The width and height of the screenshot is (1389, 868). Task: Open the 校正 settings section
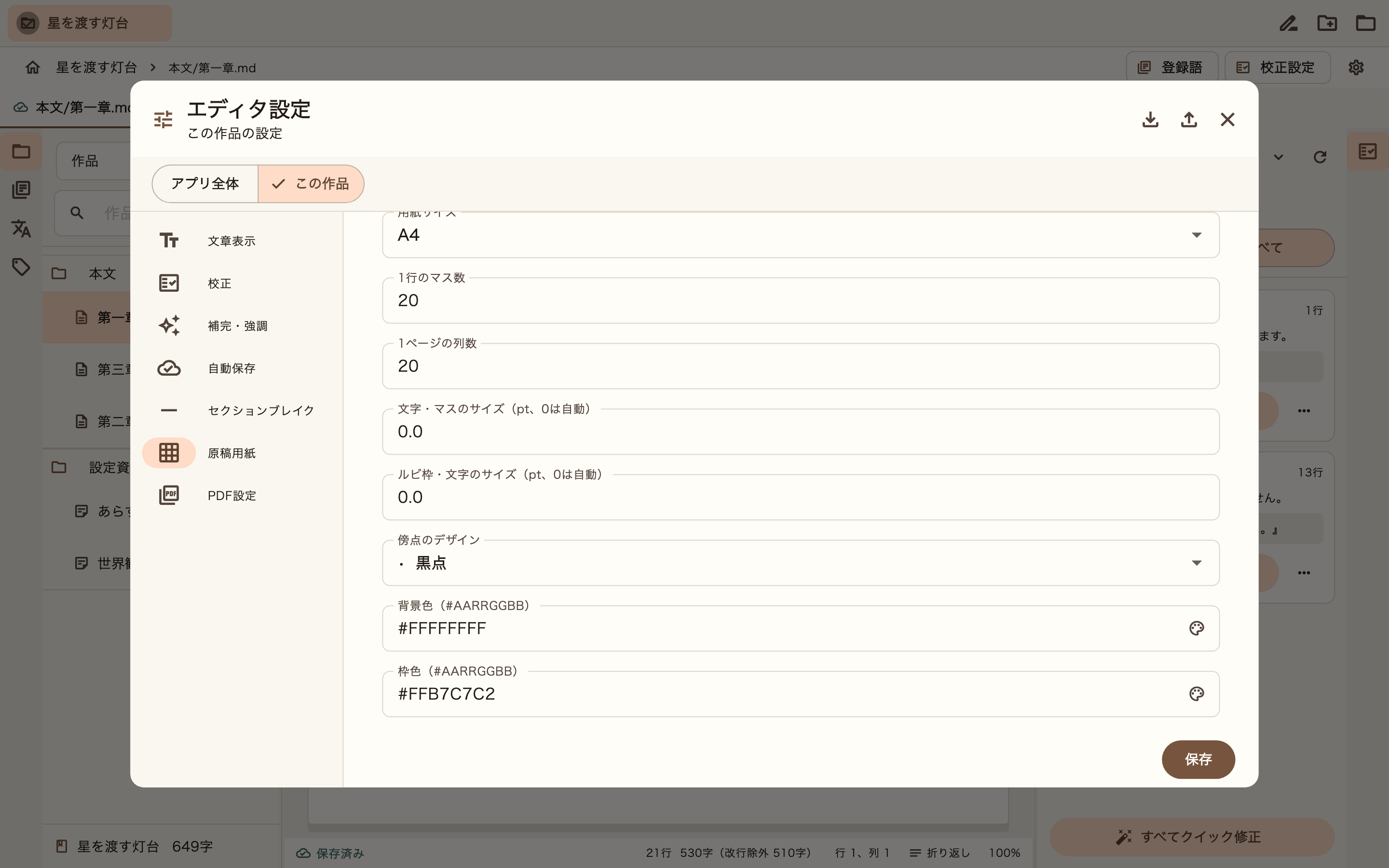(x=237, y=284)
